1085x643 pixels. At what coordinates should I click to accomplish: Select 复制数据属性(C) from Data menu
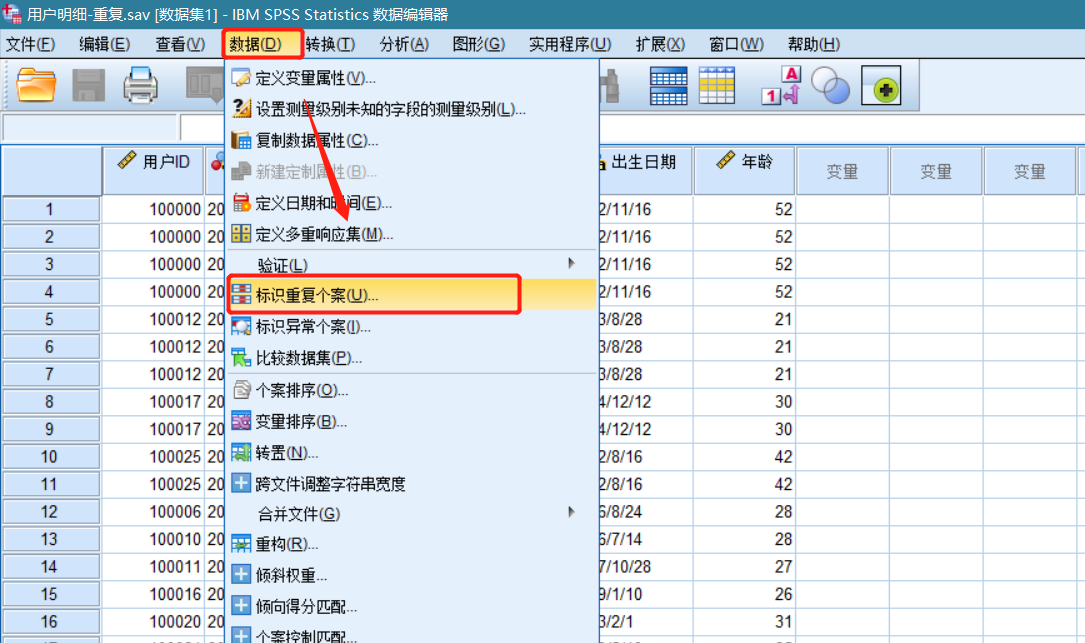point(412,141)
